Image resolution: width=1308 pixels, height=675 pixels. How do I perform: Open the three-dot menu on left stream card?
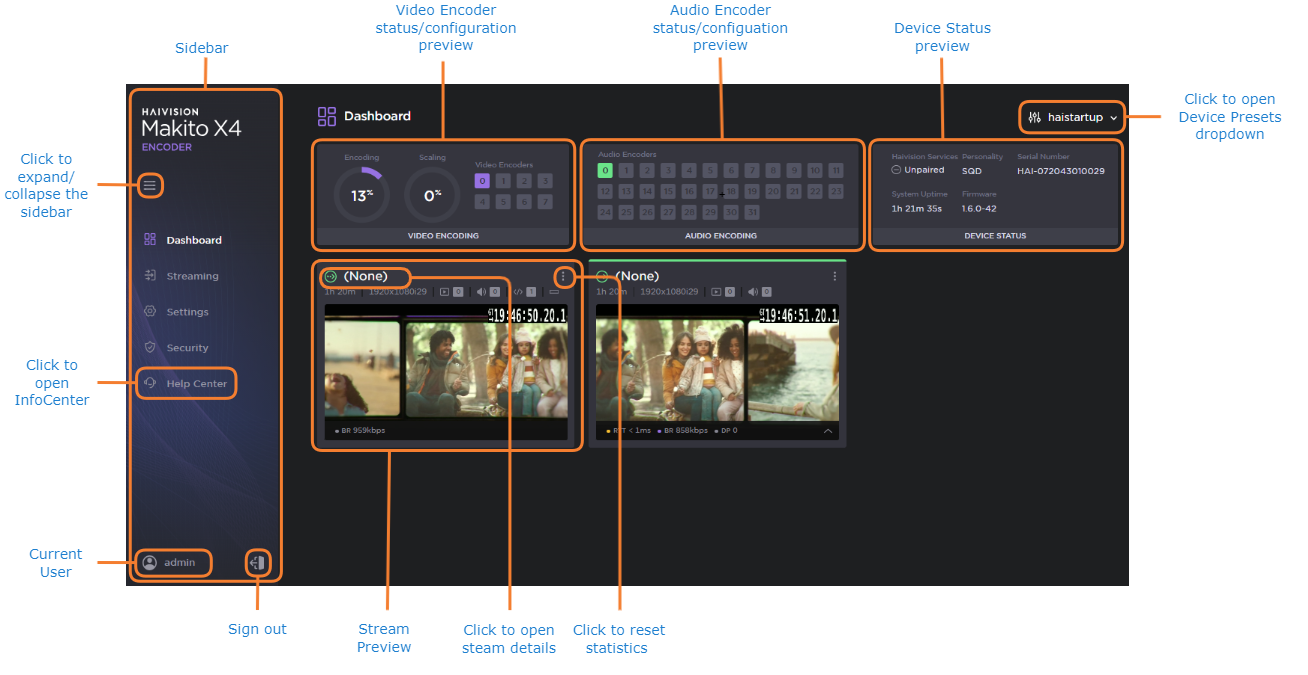coord(563,276)
